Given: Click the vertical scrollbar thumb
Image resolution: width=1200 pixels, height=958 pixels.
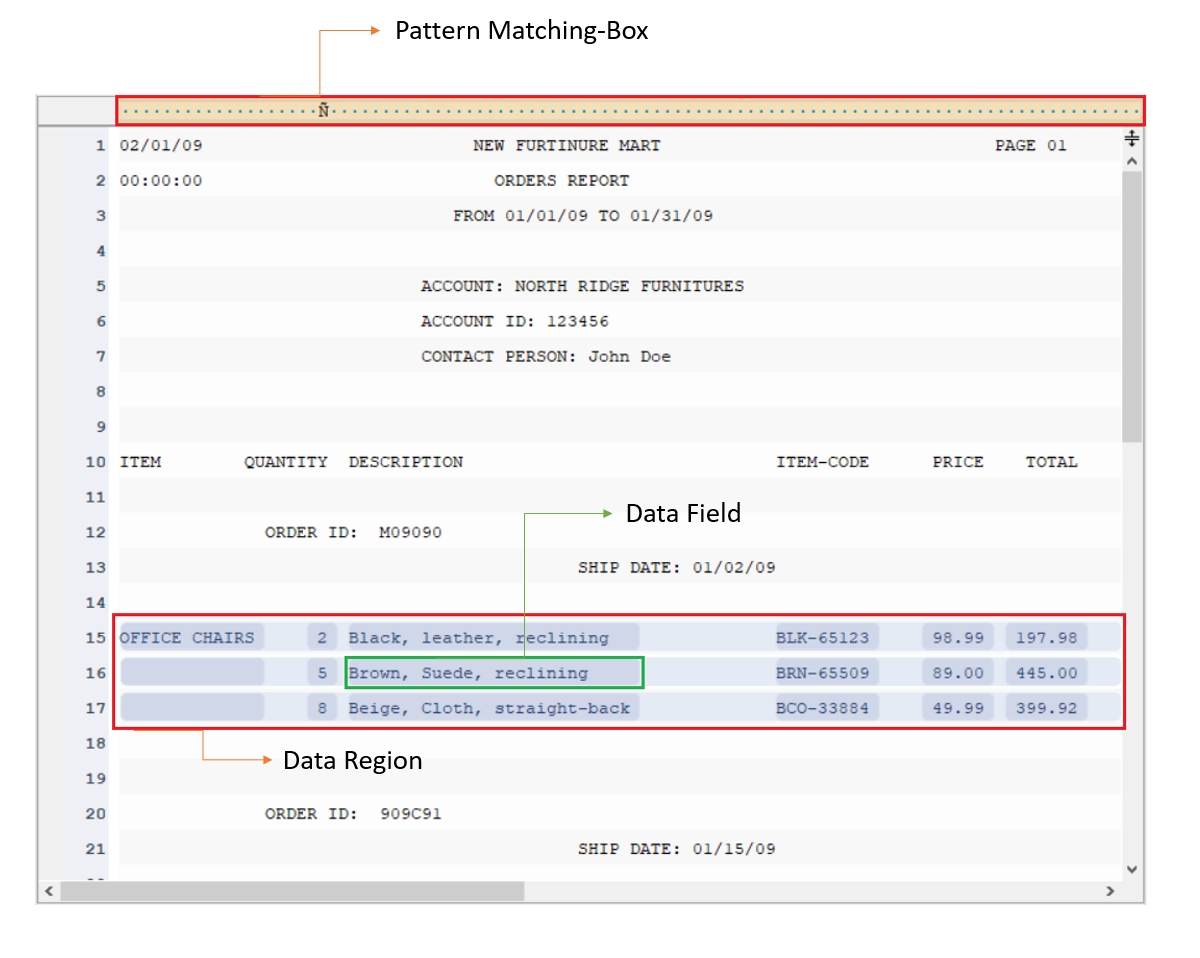Looking at the screenshot, I should (x=1132, y=305).
